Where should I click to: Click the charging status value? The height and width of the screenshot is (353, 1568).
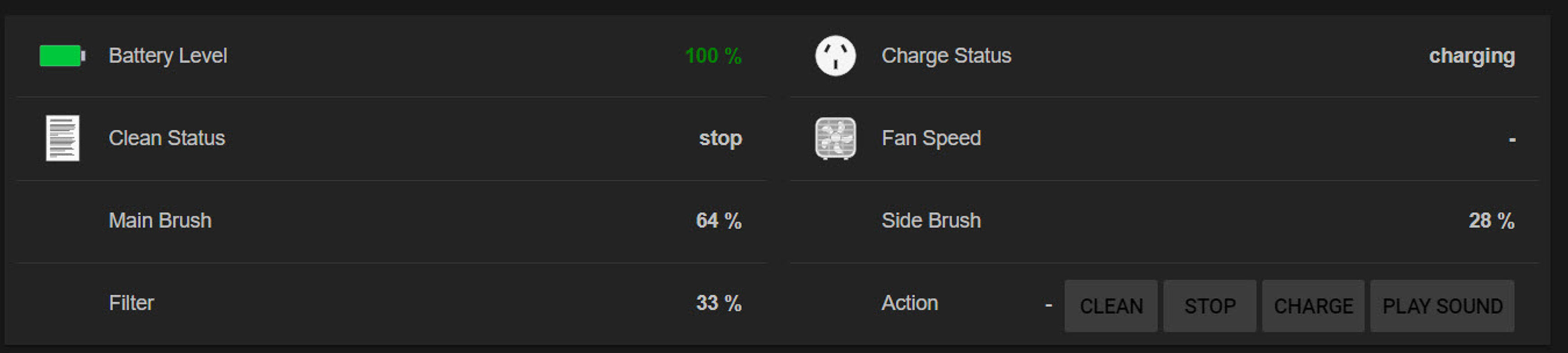(x=1471, y=56)
